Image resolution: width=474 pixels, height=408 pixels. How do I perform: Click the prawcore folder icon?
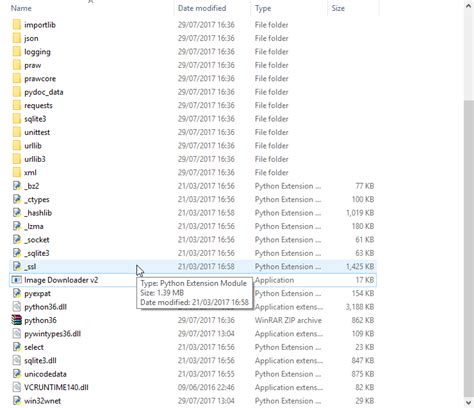click(17, 78)
